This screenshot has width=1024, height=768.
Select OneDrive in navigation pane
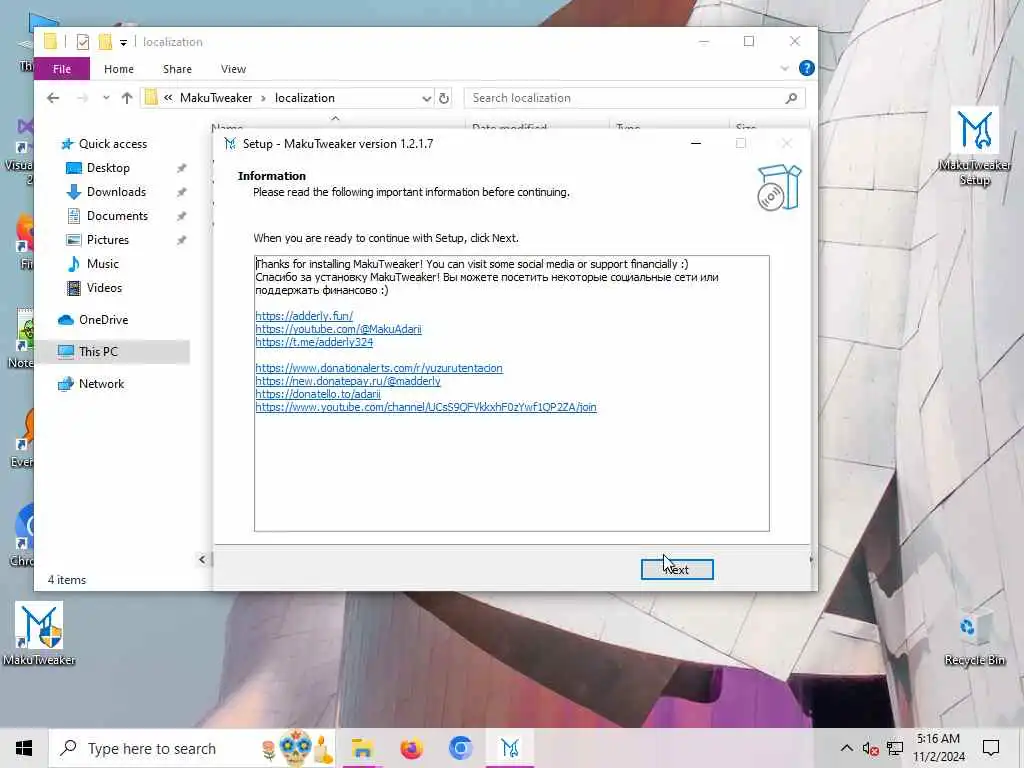coord(103,319)
